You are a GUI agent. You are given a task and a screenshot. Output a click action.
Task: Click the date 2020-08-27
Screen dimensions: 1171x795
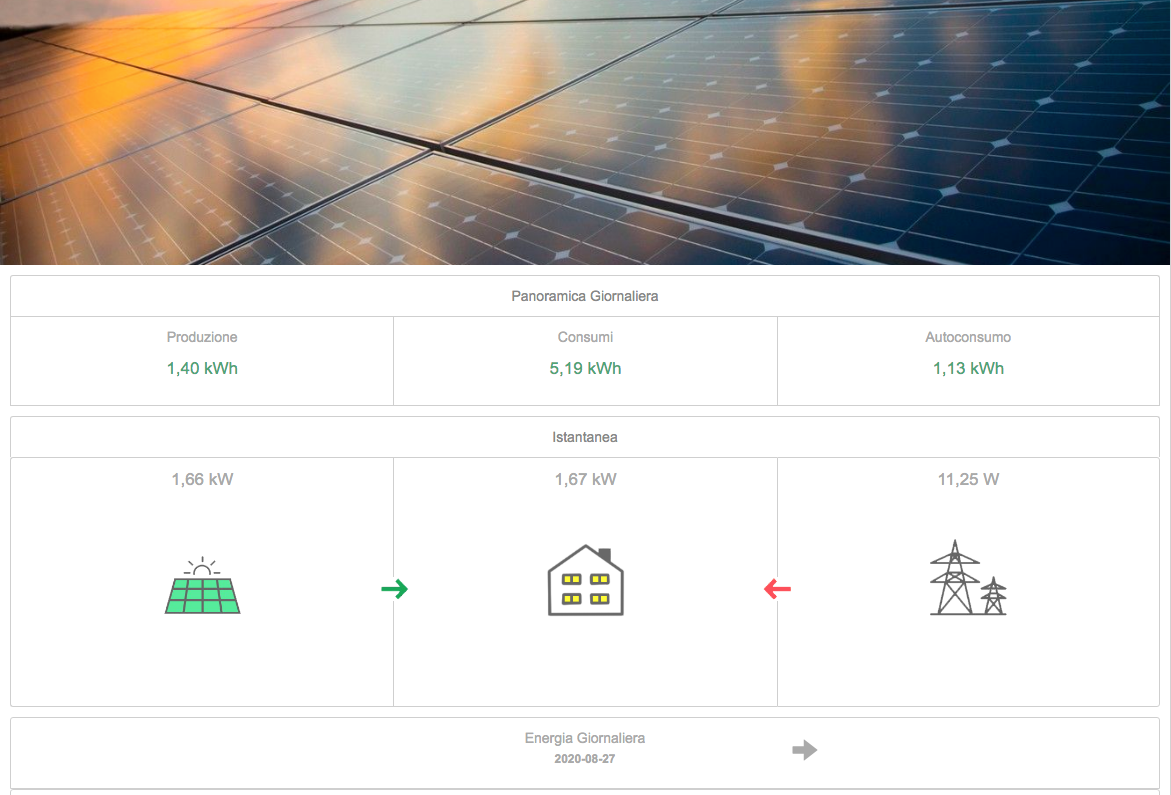[x=585, y=758]
